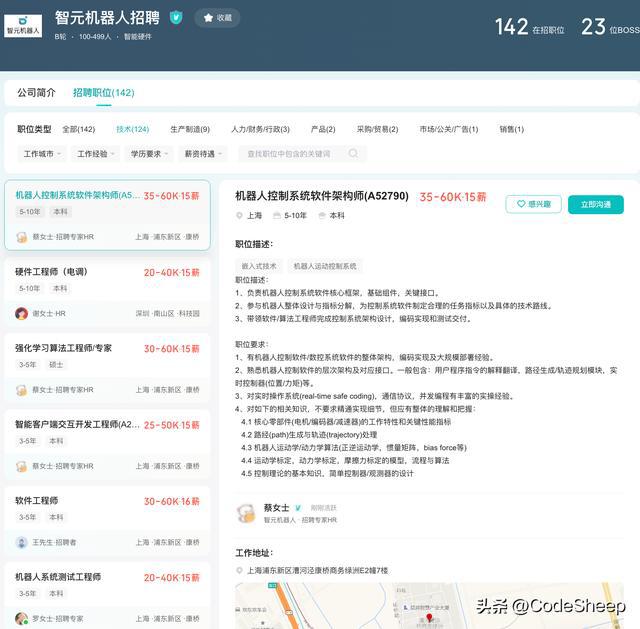Open the 公司简介 tab
640x629 pixels.
36,93
